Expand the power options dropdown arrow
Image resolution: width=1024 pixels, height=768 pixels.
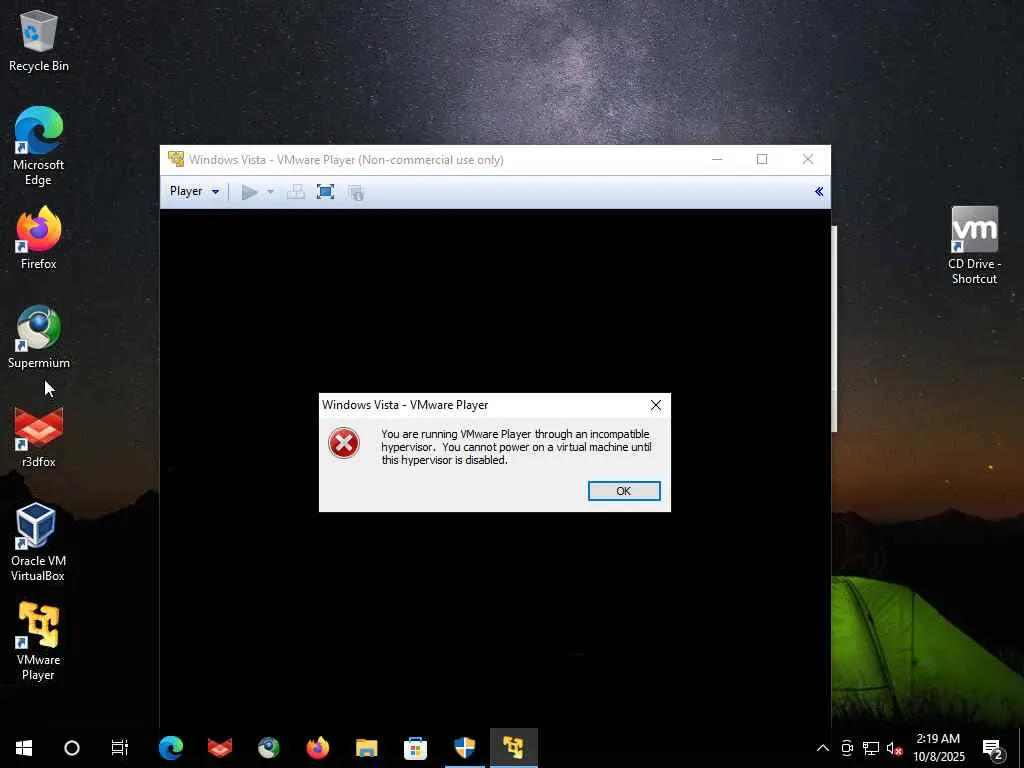coord(270,192)
